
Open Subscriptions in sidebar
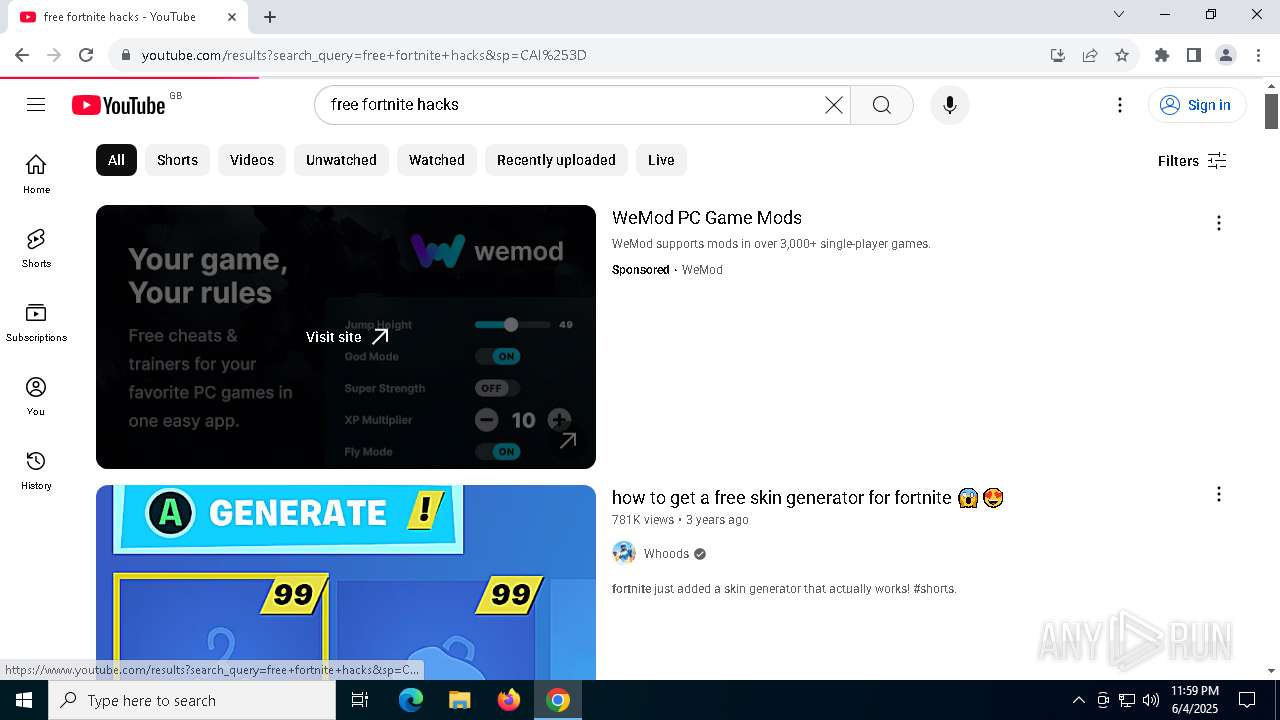click(x=36, y=322)
